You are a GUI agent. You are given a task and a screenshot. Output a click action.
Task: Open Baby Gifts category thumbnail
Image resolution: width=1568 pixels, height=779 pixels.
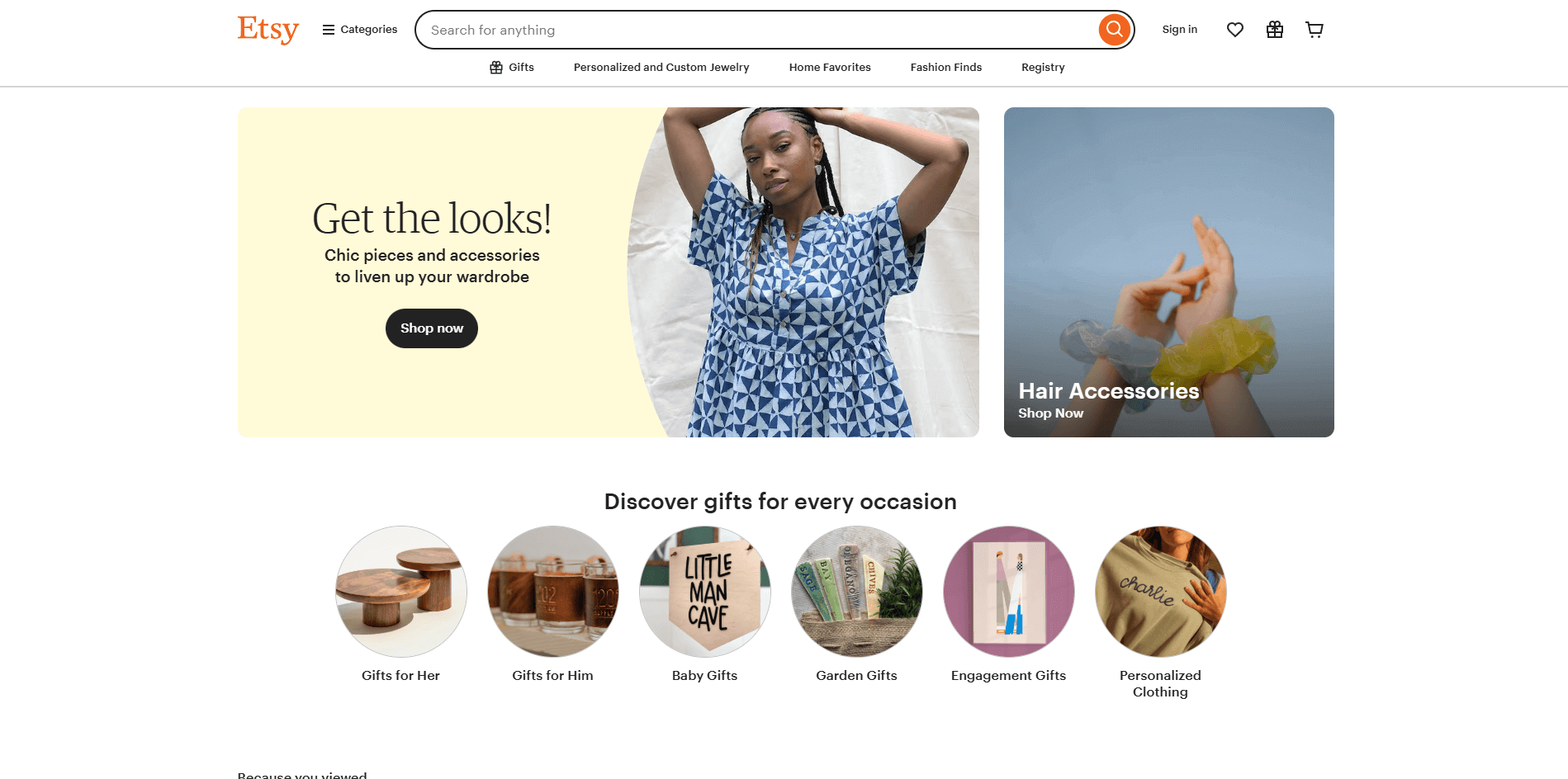705,592
